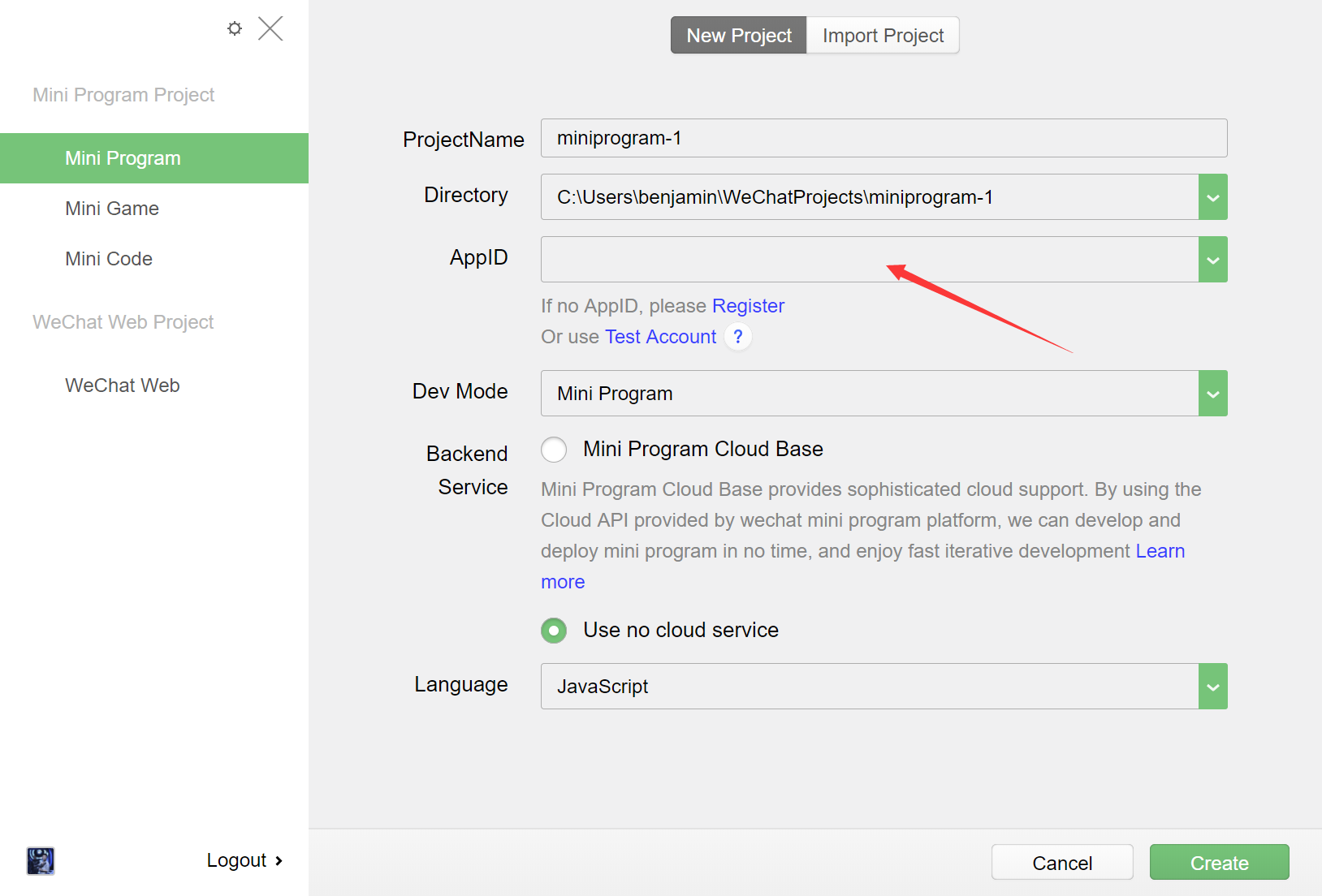Switch to the Import Project tab
1322x896 pixels.
coord(883,36)
